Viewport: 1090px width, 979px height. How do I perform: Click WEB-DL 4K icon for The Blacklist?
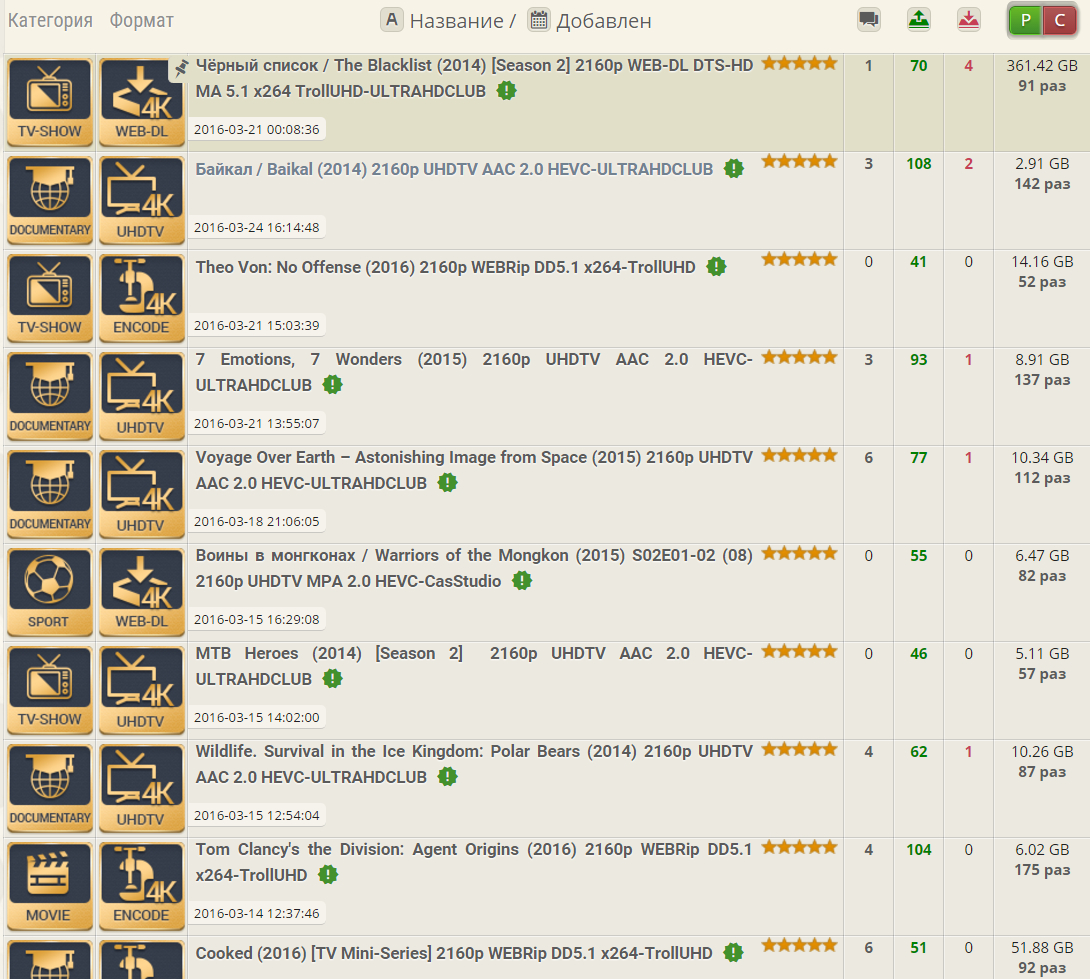tap(141, 101)
